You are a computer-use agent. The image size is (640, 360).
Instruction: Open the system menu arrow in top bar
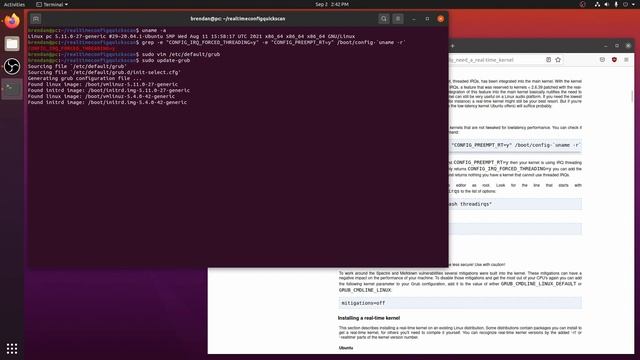pyautogui.click(x=633, y=4)
